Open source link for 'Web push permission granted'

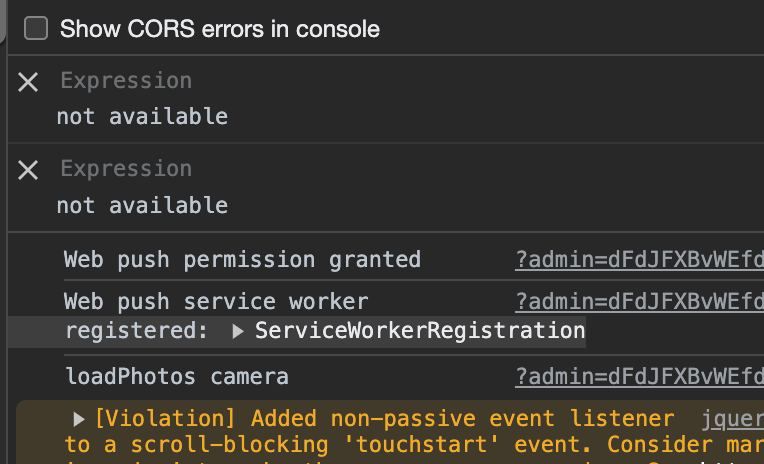(x=638, y=260)
